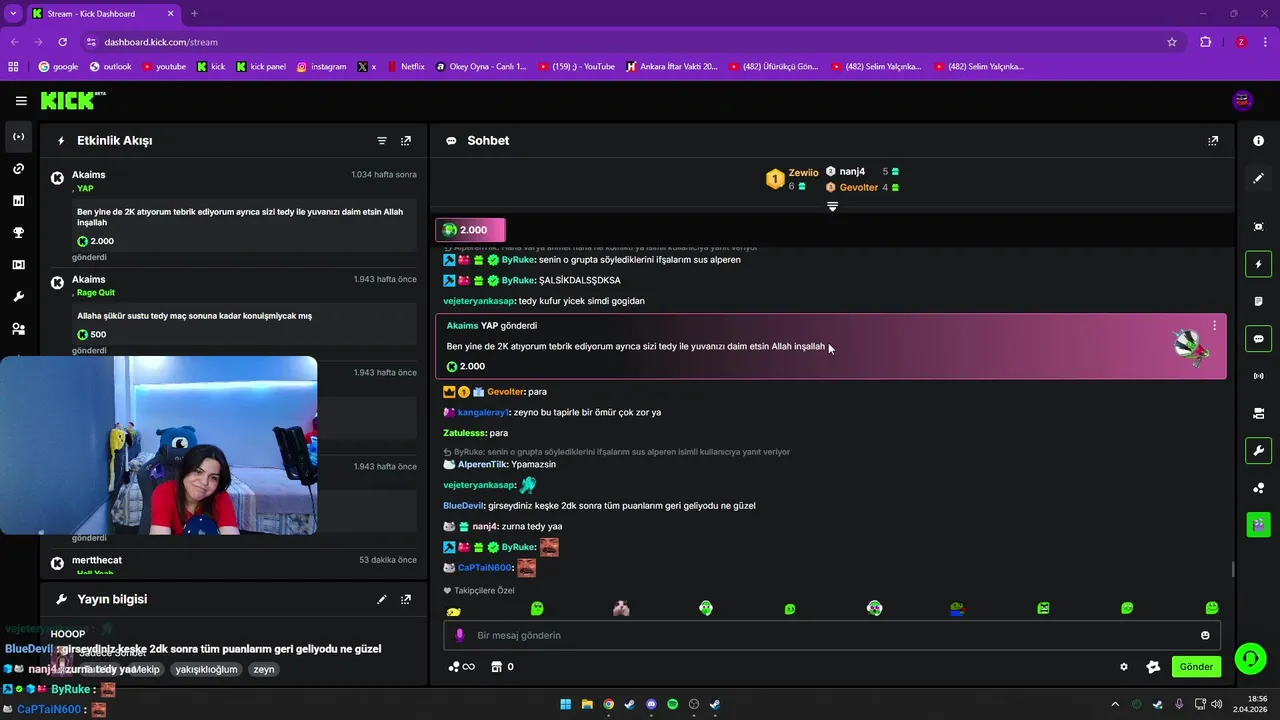The width and height of the screenshot is (1280, 720).
Task: Open filter options in Etkinlik Akışı panel
Action: pos(382,141)
